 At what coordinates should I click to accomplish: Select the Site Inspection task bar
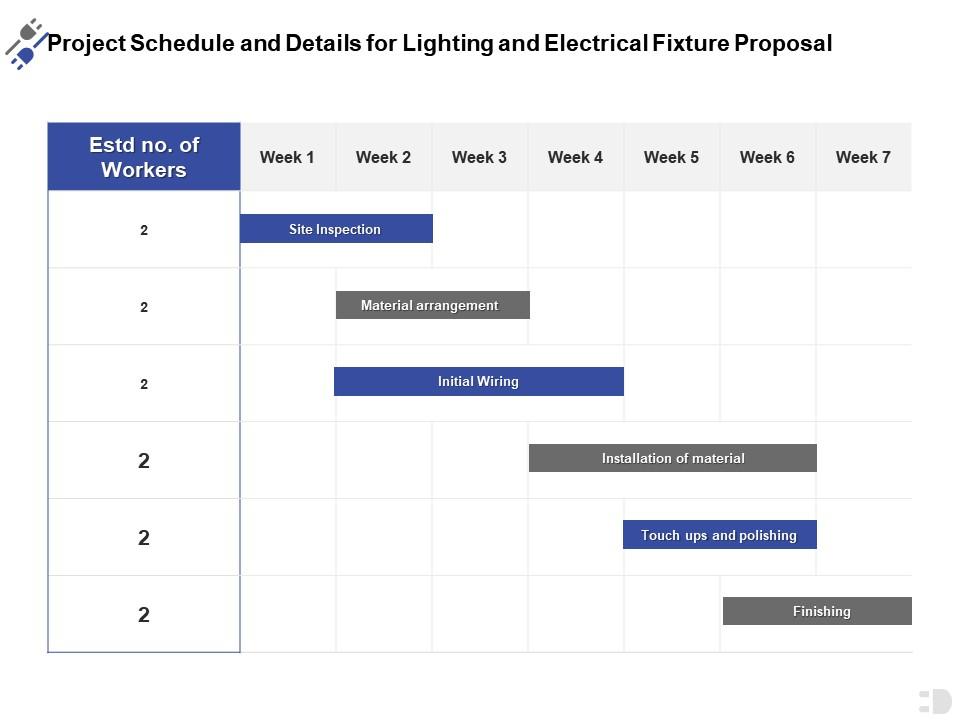coord(336,229)
